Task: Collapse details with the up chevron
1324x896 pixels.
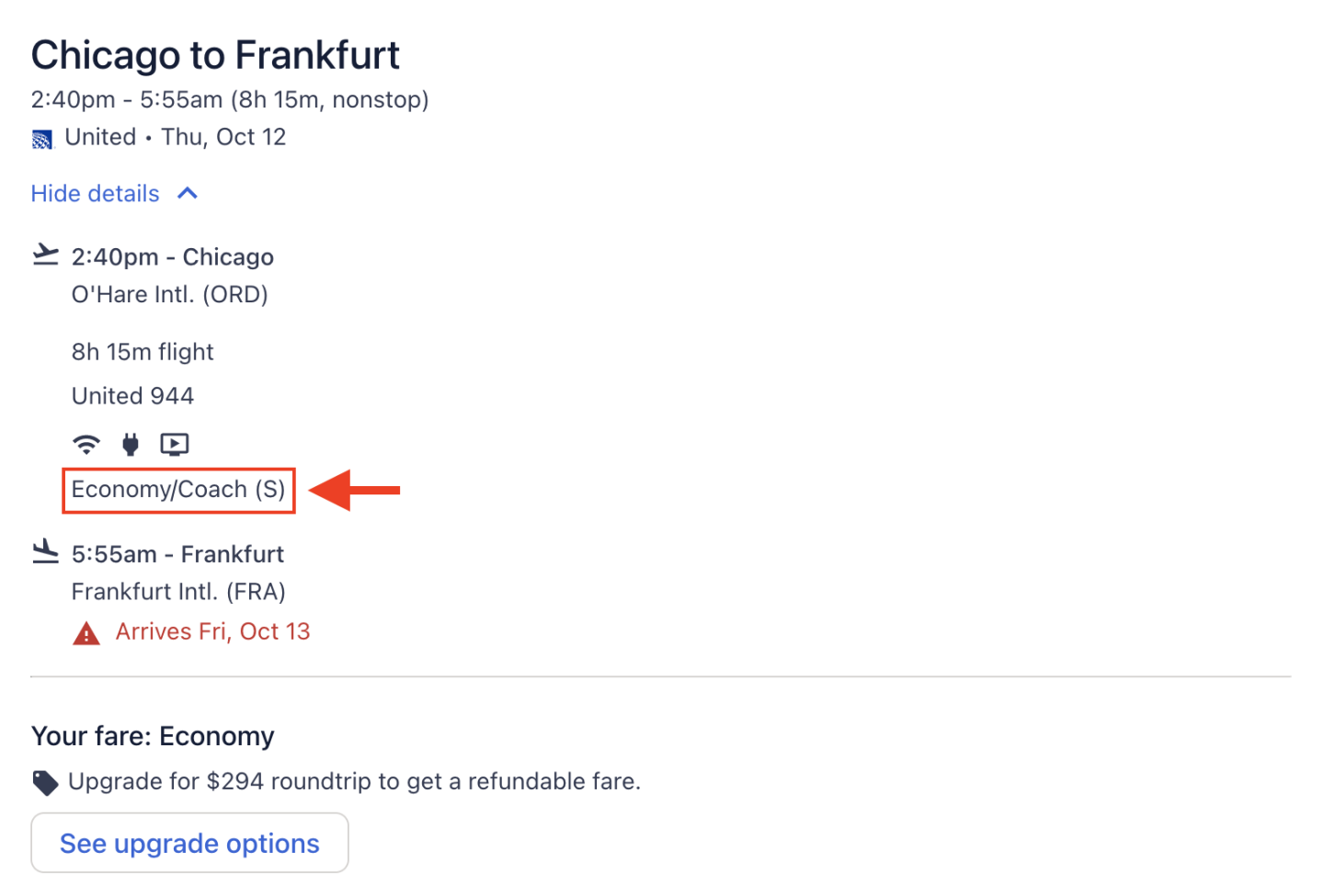Action: 188,193
